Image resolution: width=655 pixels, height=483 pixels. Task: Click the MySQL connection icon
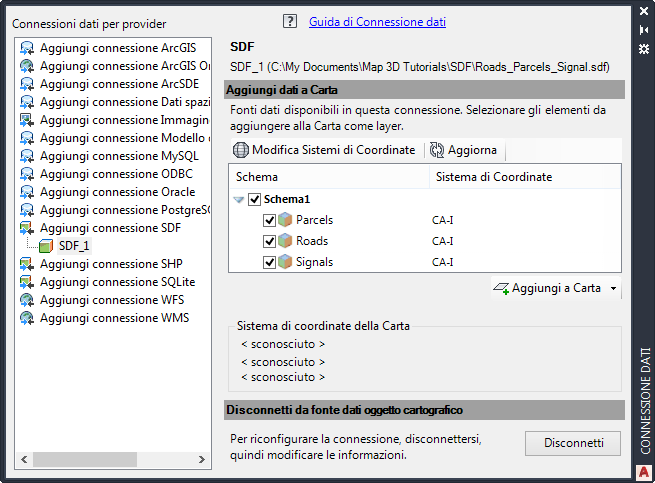point(27,156)
